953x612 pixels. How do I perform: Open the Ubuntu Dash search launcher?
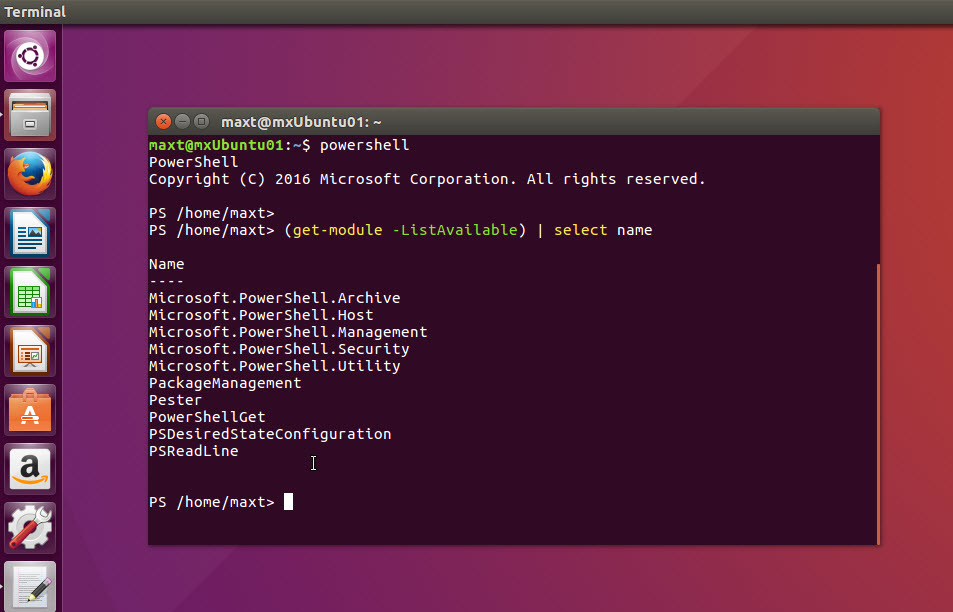(30, 56)
